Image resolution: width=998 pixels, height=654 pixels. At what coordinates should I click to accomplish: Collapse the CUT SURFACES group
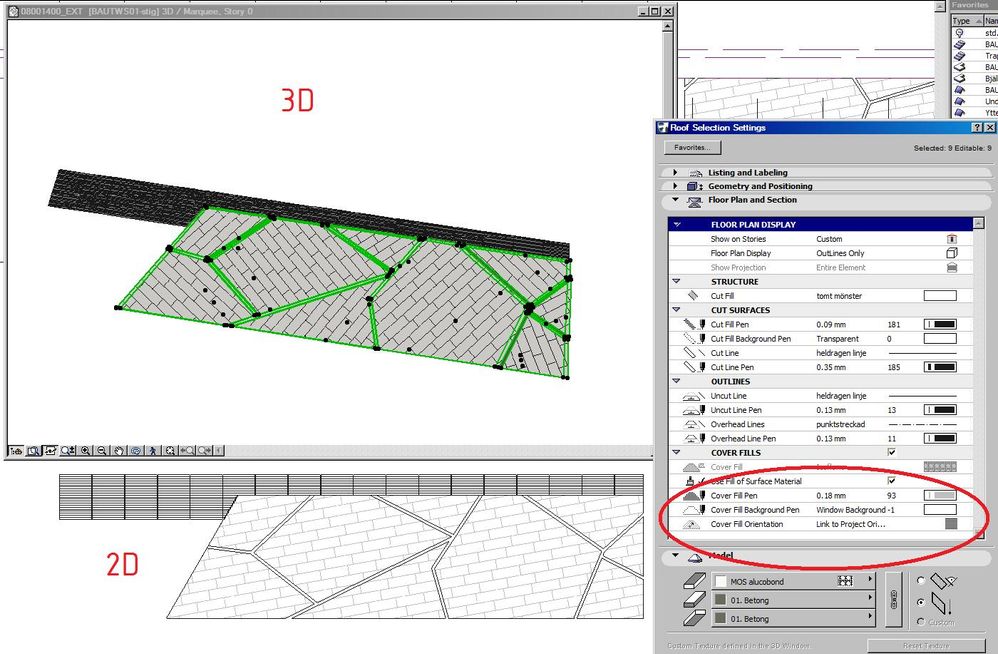(x=677, y=310)
